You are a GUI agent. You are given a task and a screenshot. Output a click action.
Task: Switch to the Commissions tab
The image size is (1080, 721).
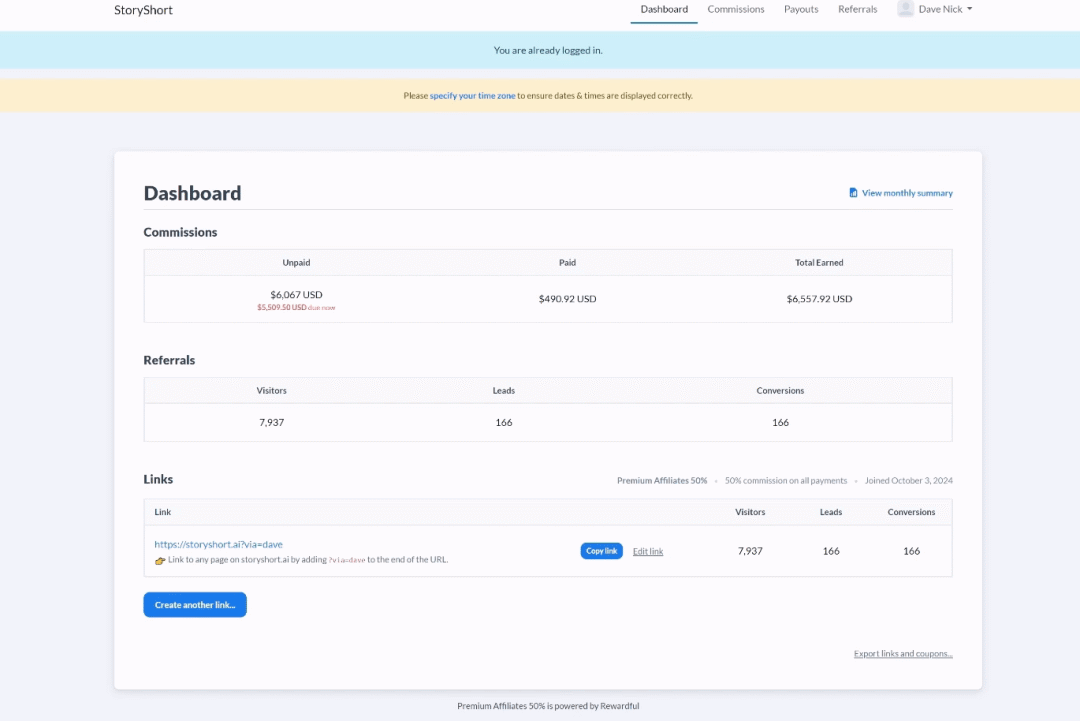pyautogui.click(x=736, y=9)
